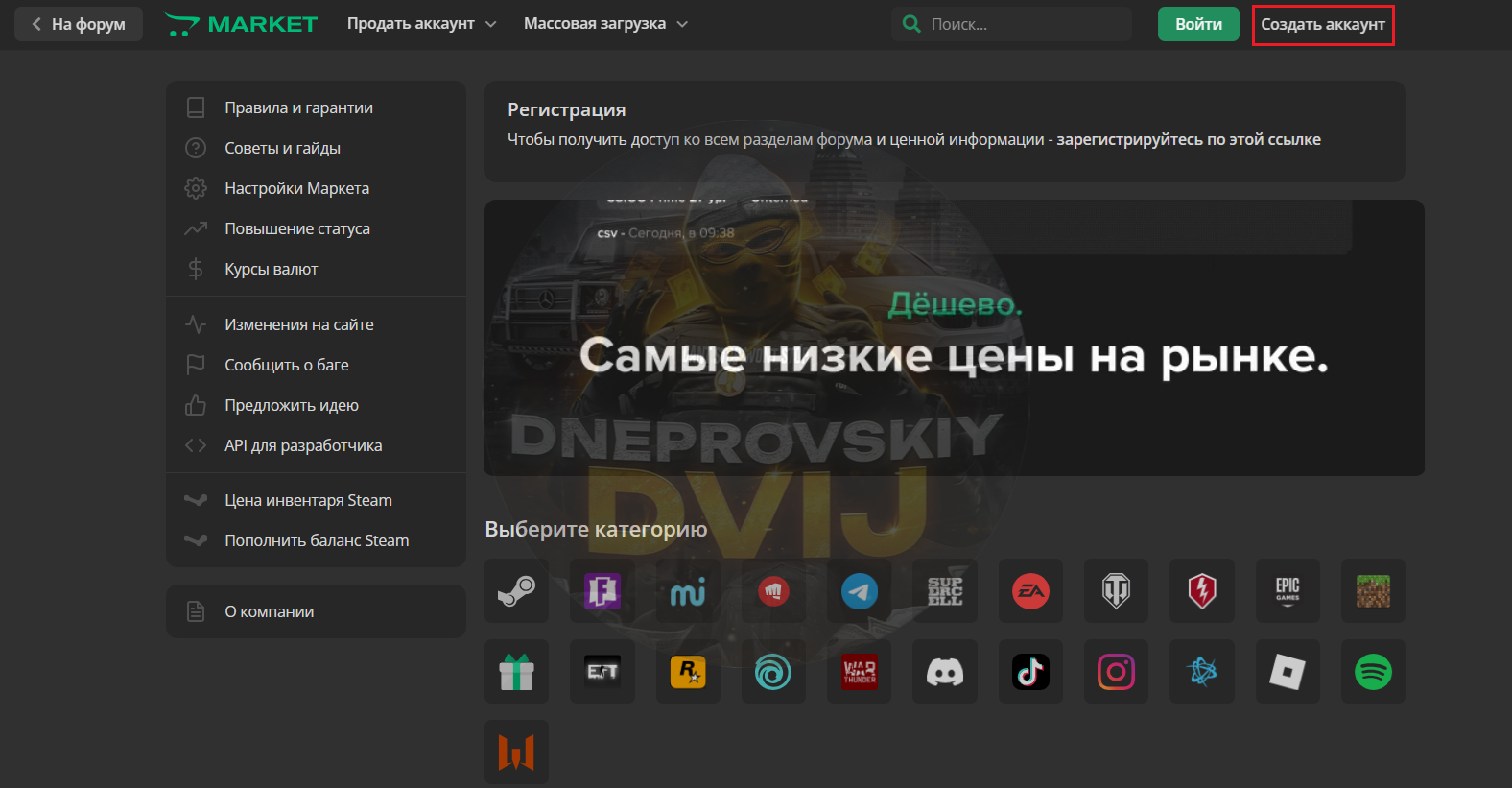Viewport: 1512px width, 788px height.
Task: Open the Riot Games category
Action: 773,591
